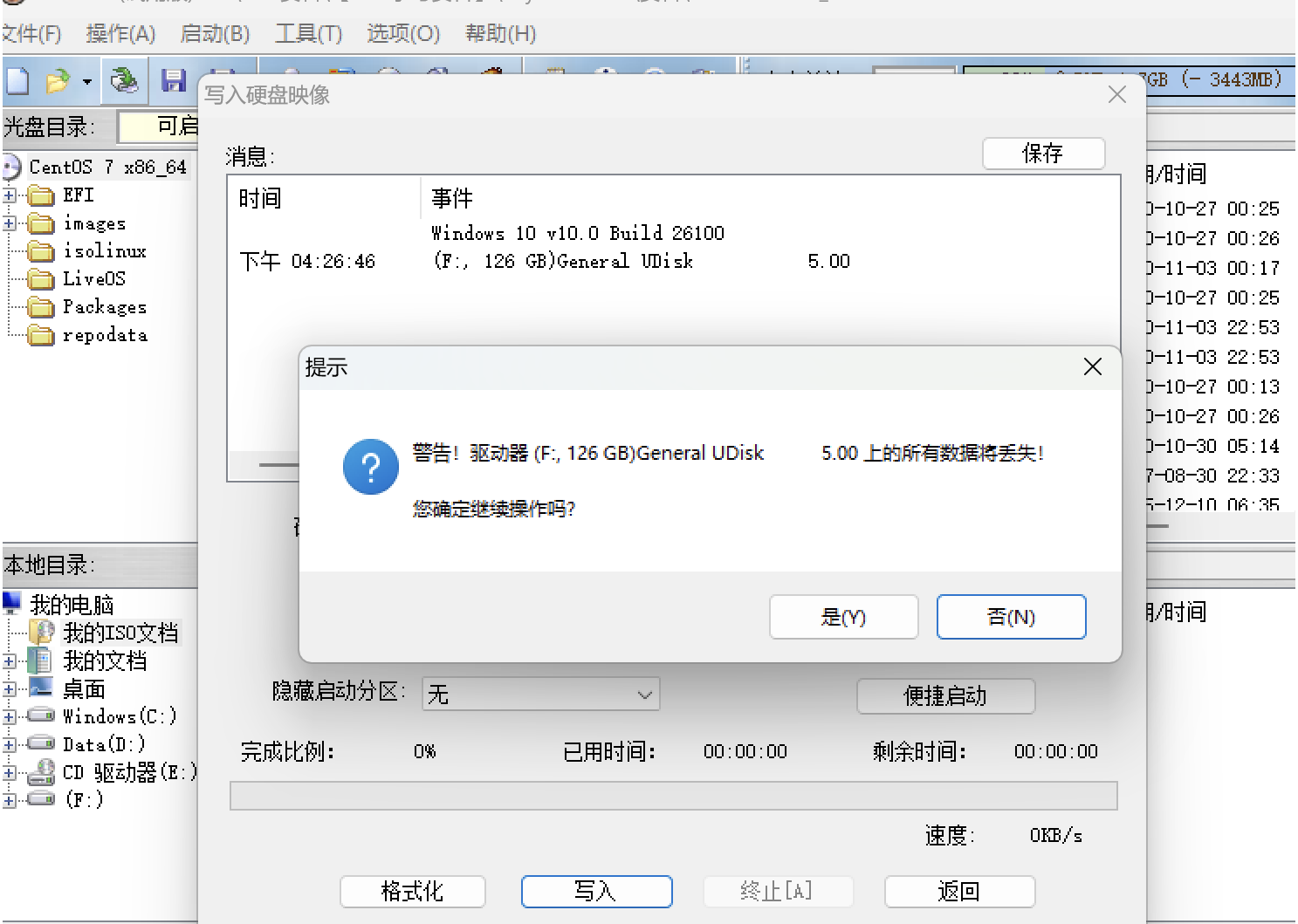Close the 提示 warning dialog
The width and height of the screenshot is (1298, 924).
[x=1092, y=367]
